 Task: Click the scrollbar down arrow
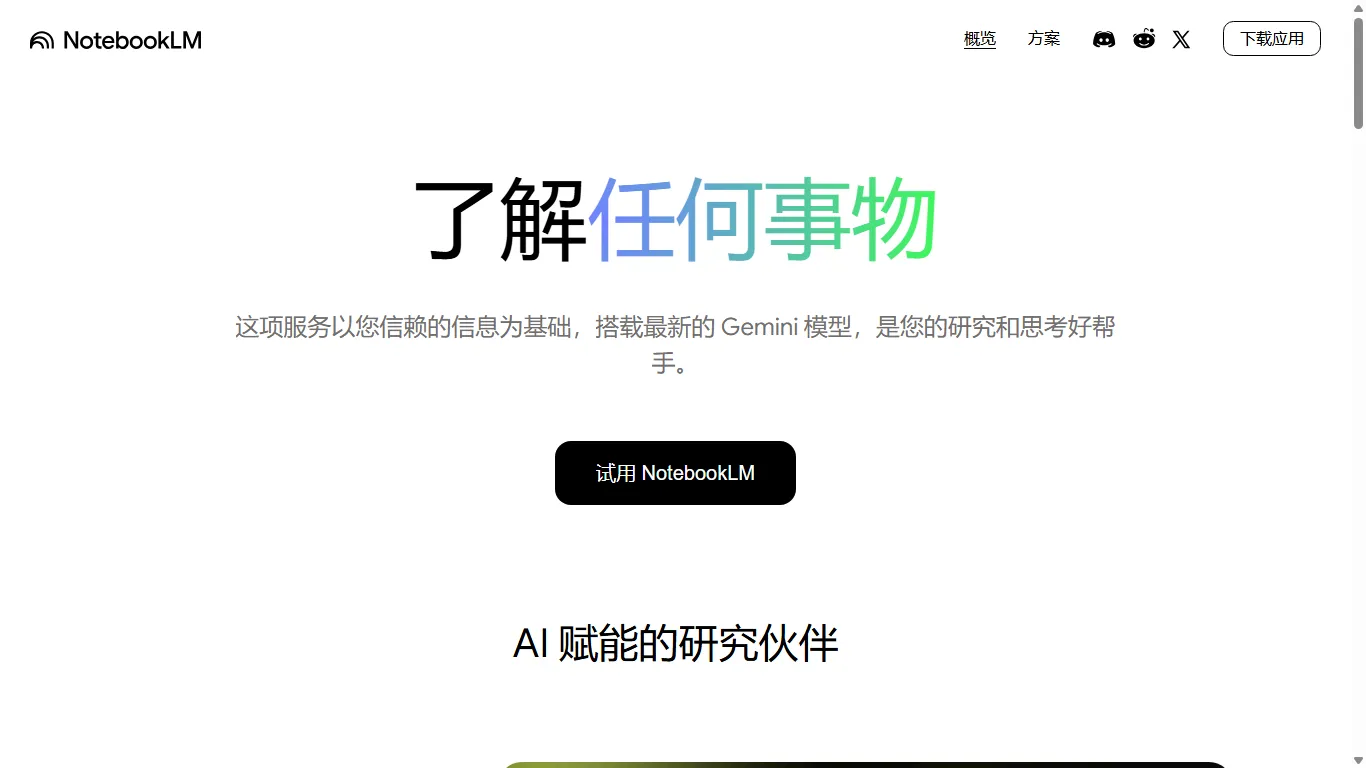[1358, 760]
